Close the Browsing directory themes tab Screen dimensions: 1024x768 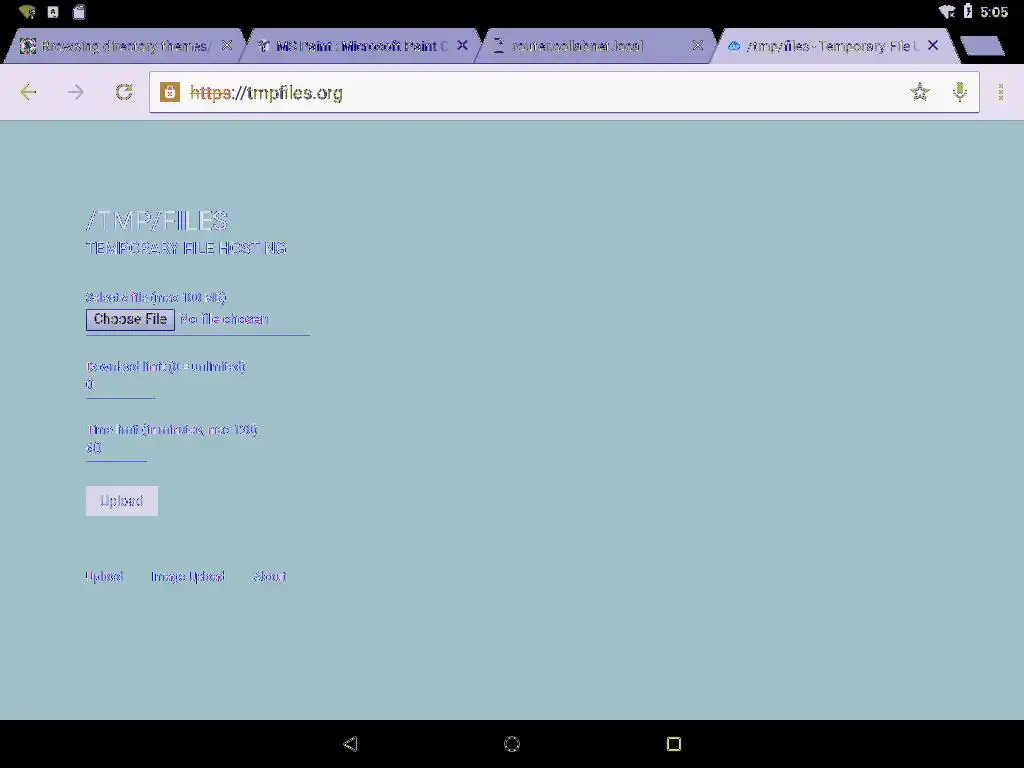(227, 45)
